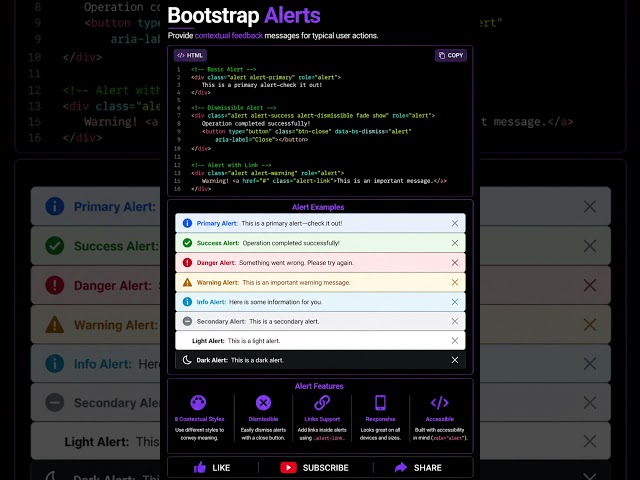Click the palette icon for Contextual Styles
640x480 pixels.
198,402
